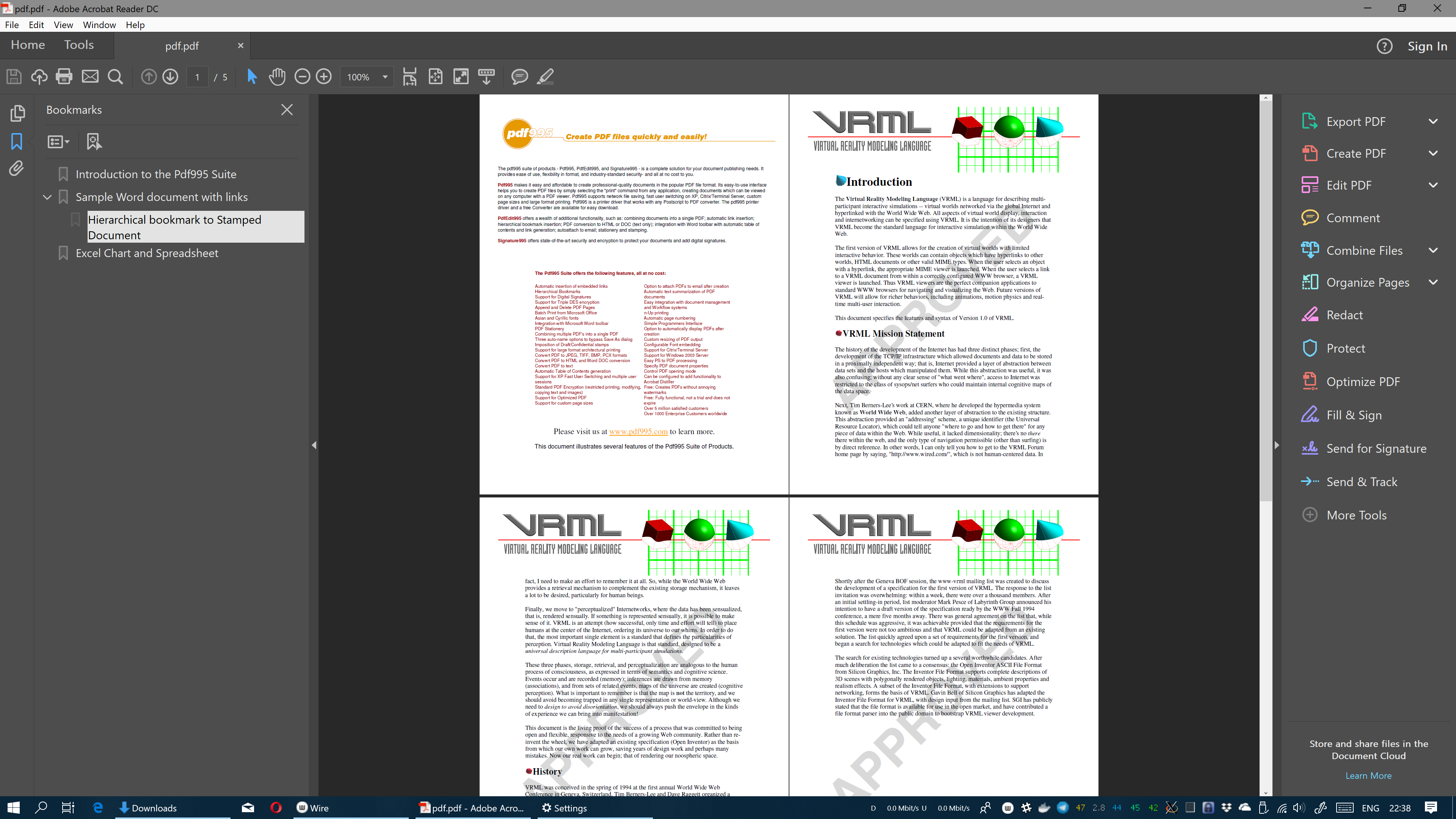The image size is (1456, 819).
Task: Select the Highlight text tool
Action: 545,76
